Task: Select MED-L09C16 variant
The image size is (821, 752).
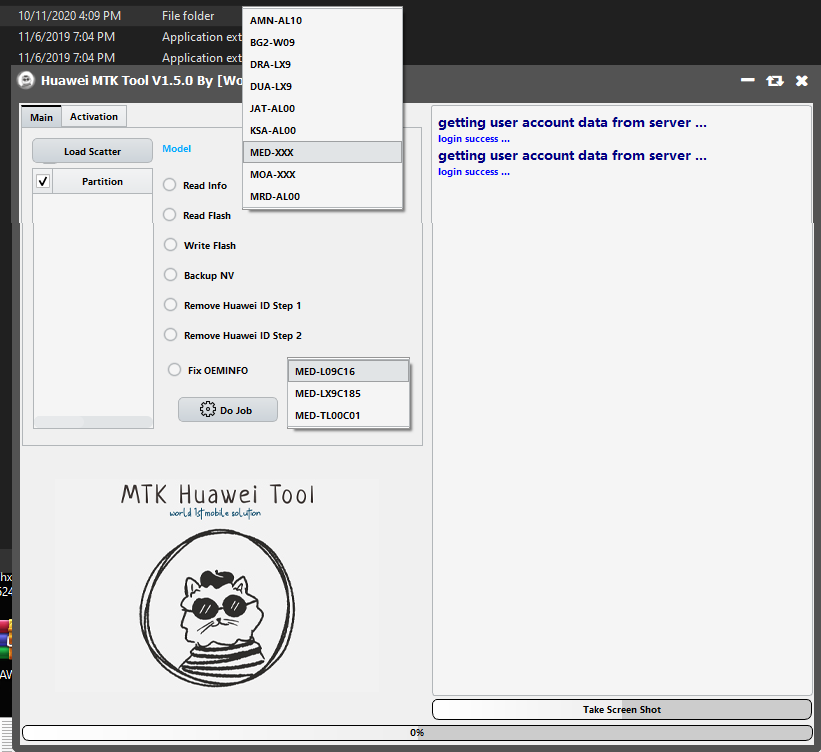Action: pos(348,371)
